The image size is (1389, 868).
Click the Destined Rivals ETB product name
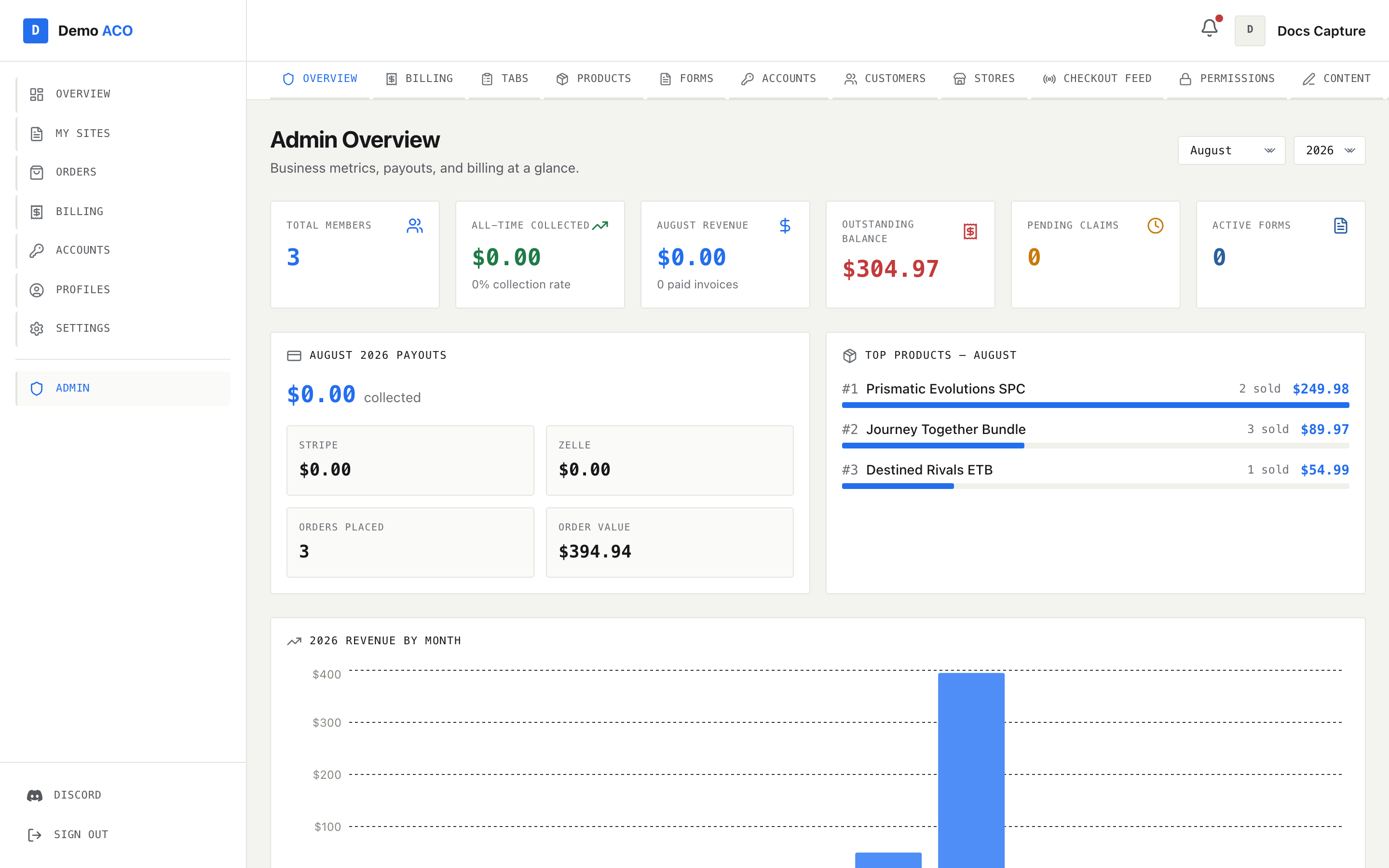(x=929, y=470)
